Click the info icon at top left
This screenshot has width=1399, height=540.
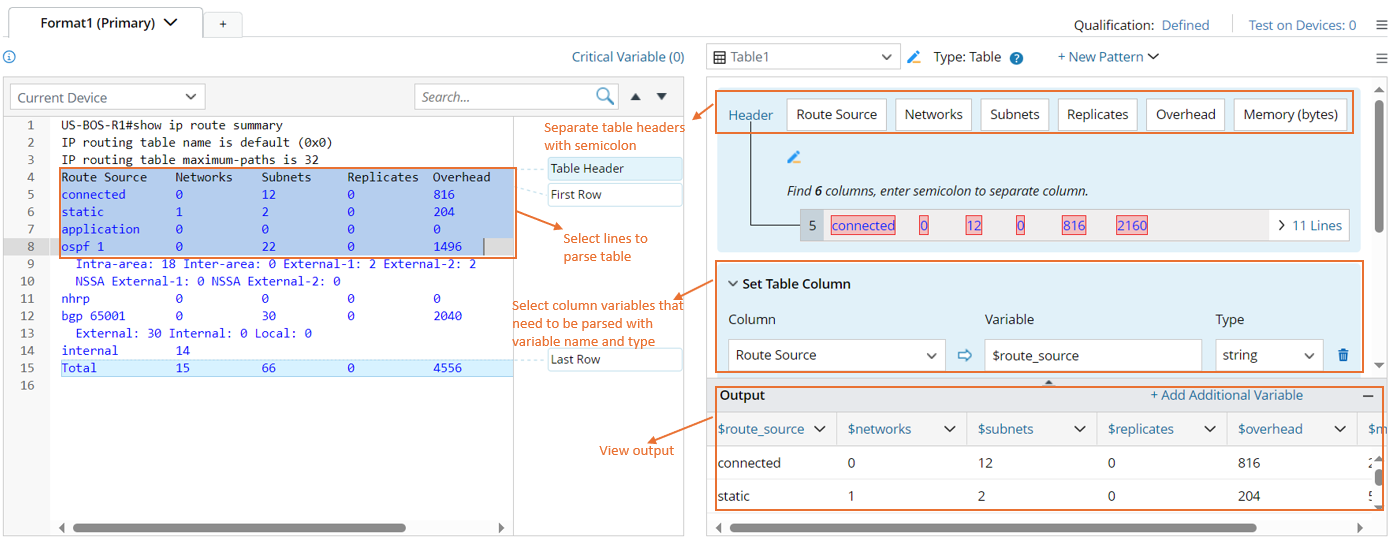(10, 57)
